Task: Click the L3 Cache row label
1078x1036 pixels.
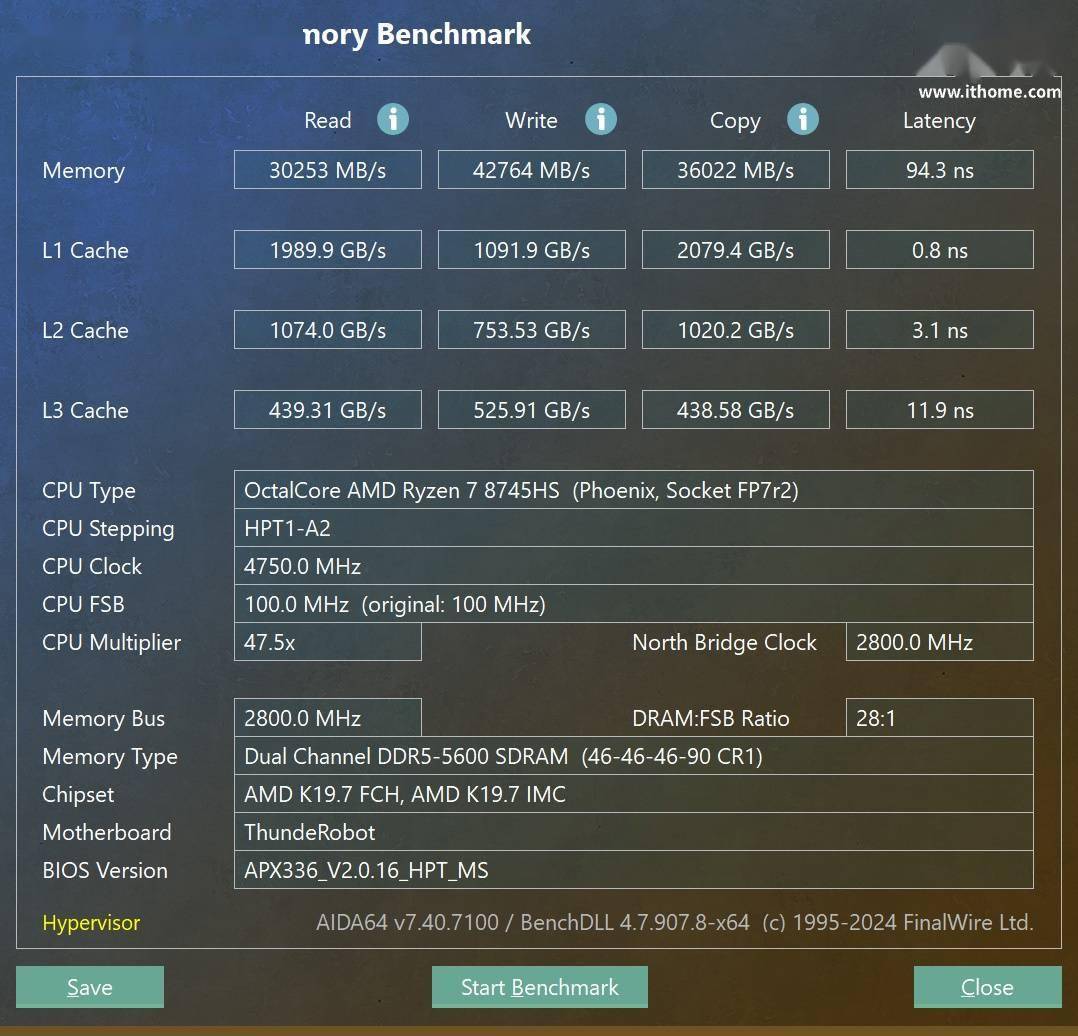Action: click(85, 410)
